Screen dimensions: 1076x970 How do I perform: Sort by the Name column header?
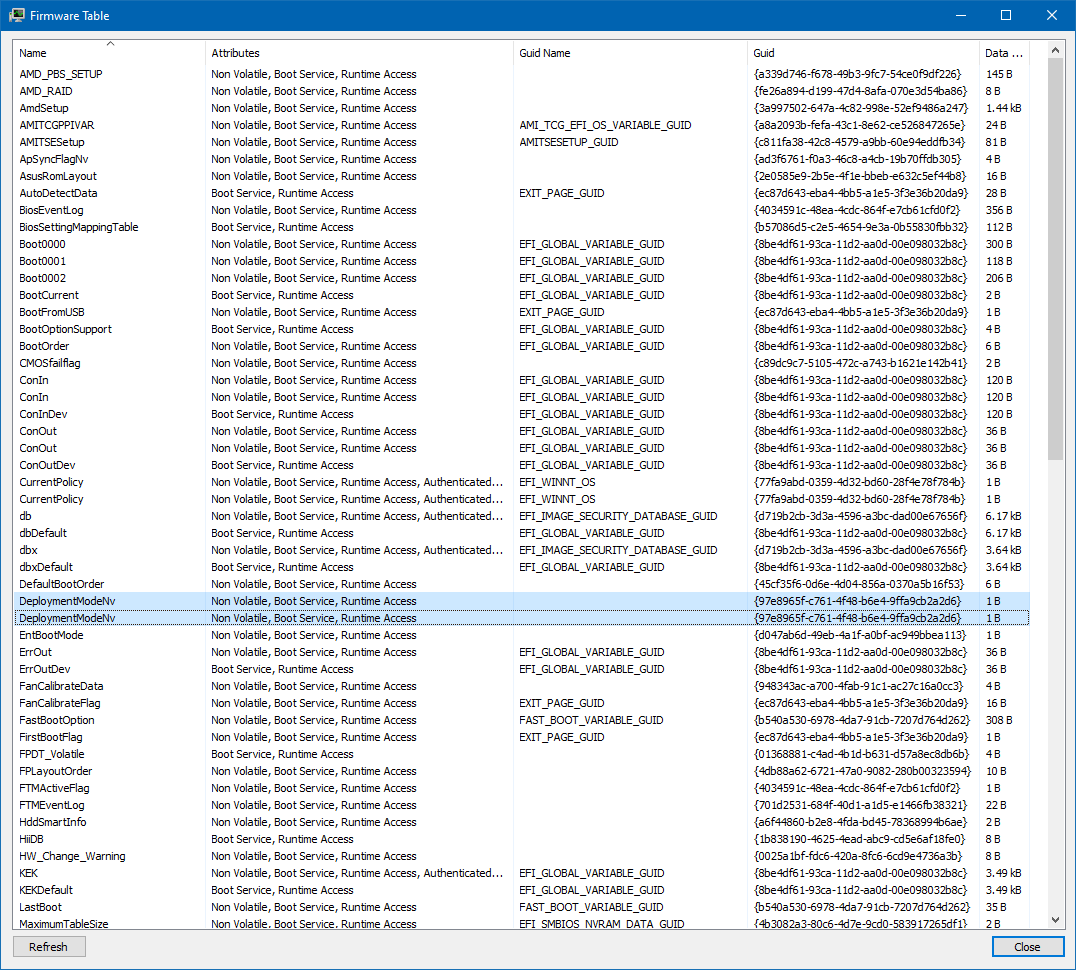click(x=109, y=53)
